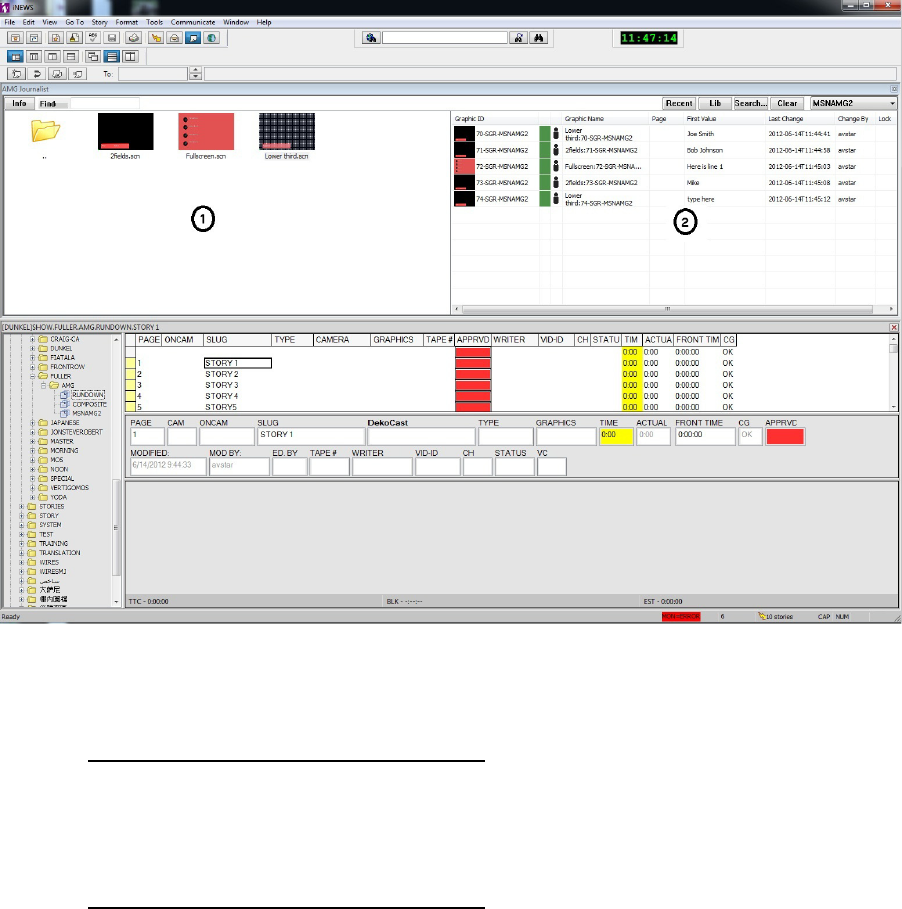Screen dimensions: 902x909
Task: Close the AMG Journalist panel
Action: [x=894, y=89]
